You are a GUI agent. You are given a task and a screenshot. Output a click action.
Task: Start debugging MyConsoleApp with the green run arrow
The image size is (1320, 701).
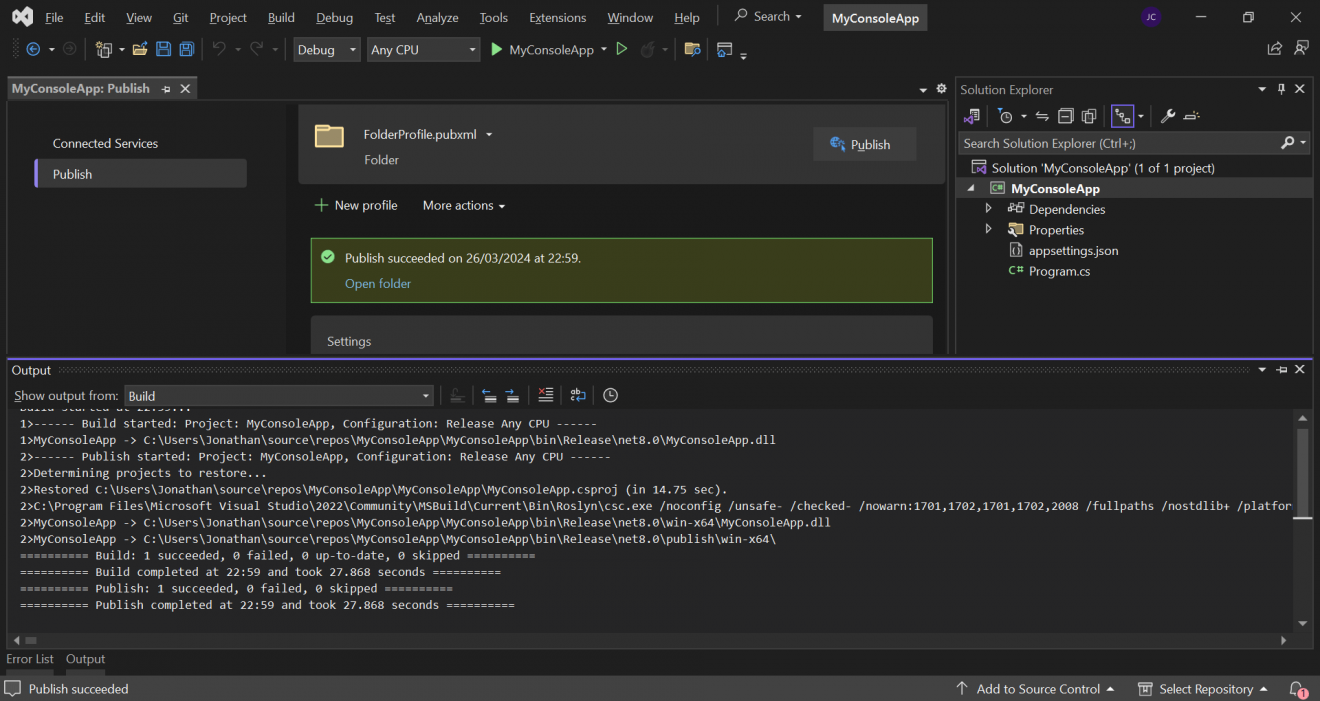[x=497, y=48]
